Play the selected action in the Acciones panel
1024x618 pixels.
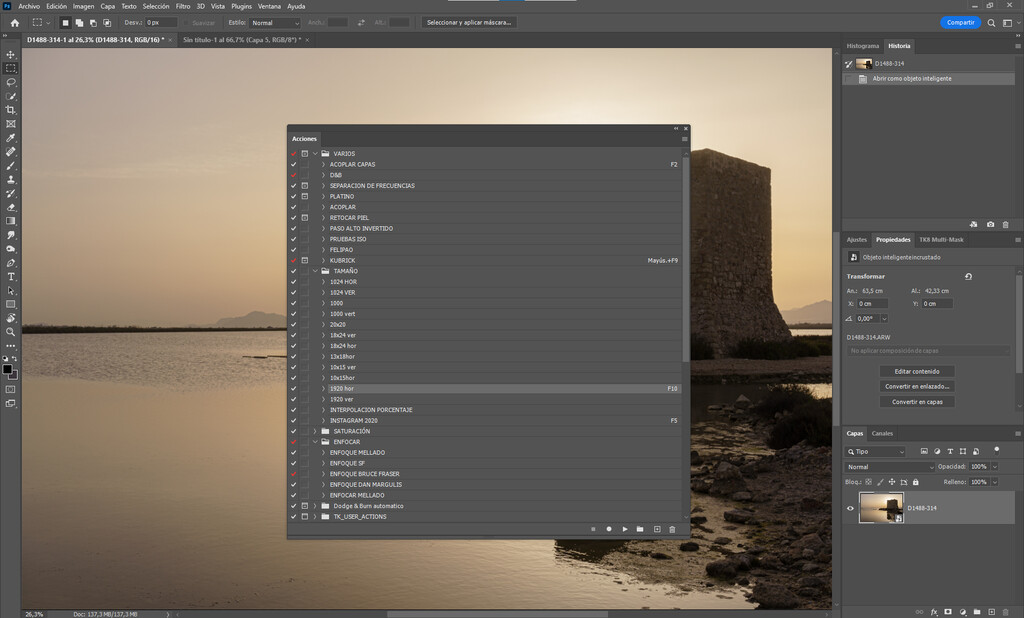pyautogui.click(x=625, y=528)
